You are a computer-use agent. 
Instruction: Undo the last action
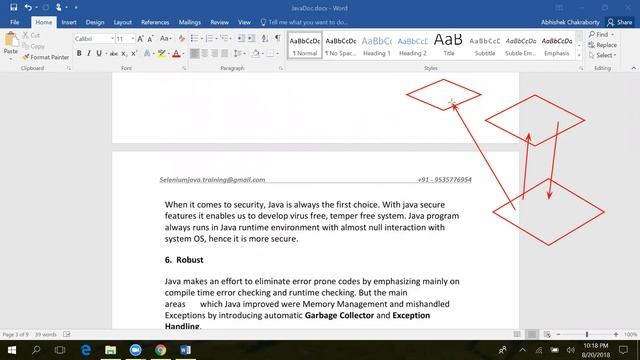[x=28, y=7]
